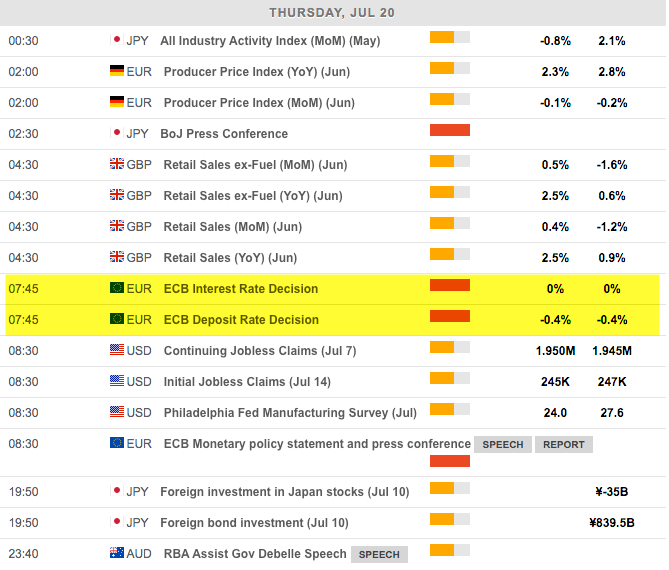The image size is (669, 570).
Task: Open ECB Deposit Rate Decision event
Action: point(241,320)
